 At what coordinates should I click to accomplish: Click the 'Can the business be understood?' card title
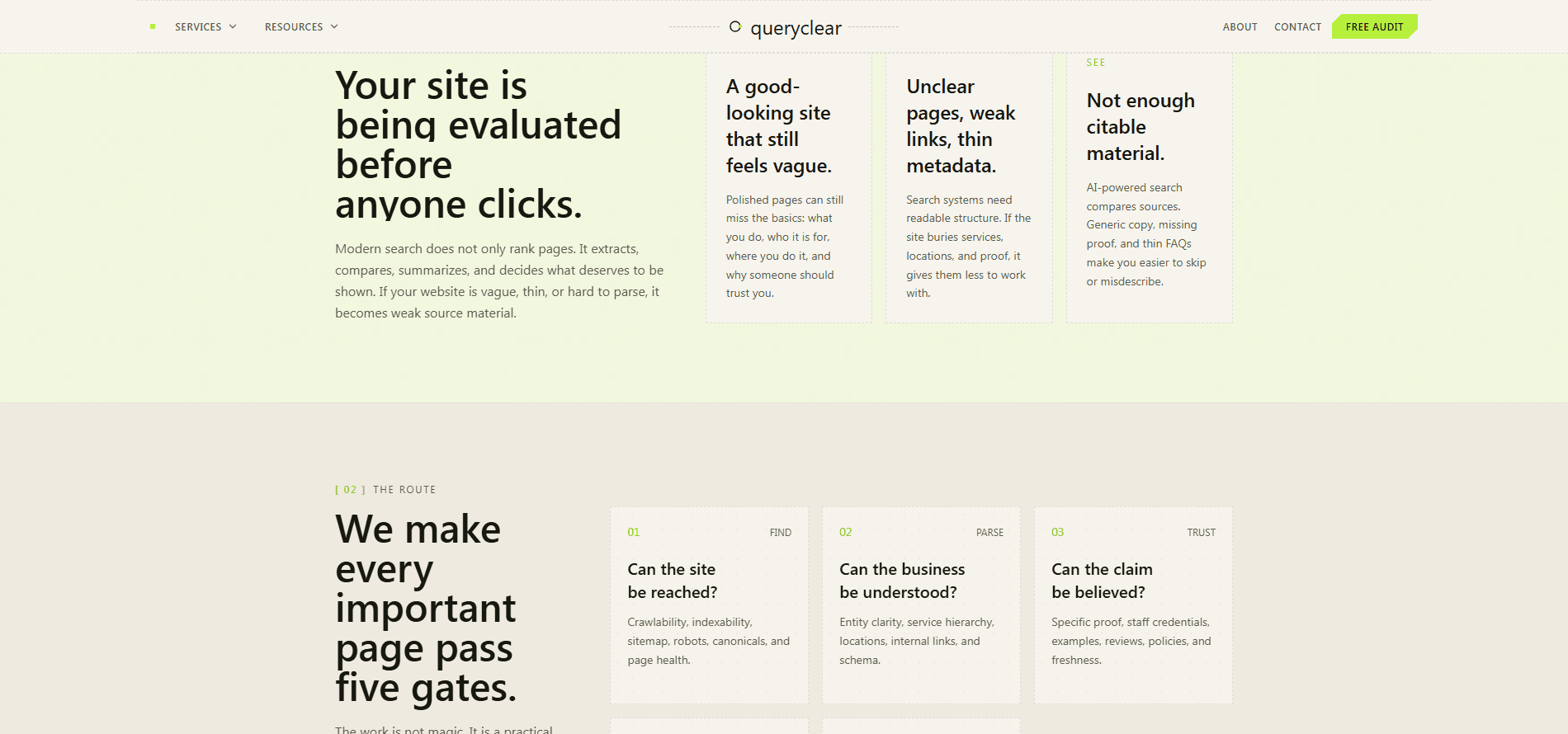tap(902, 581)
